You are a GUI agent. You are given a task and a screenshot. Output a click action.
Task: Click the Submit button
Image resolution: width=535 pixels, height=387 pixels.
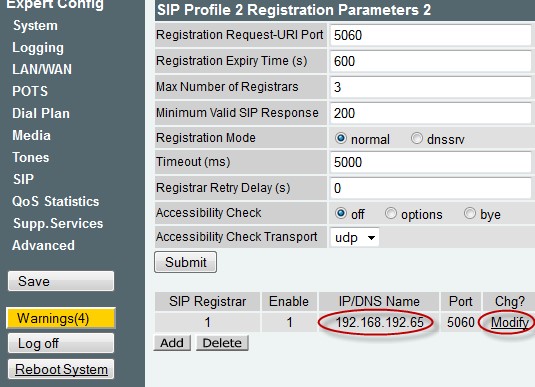186,262
